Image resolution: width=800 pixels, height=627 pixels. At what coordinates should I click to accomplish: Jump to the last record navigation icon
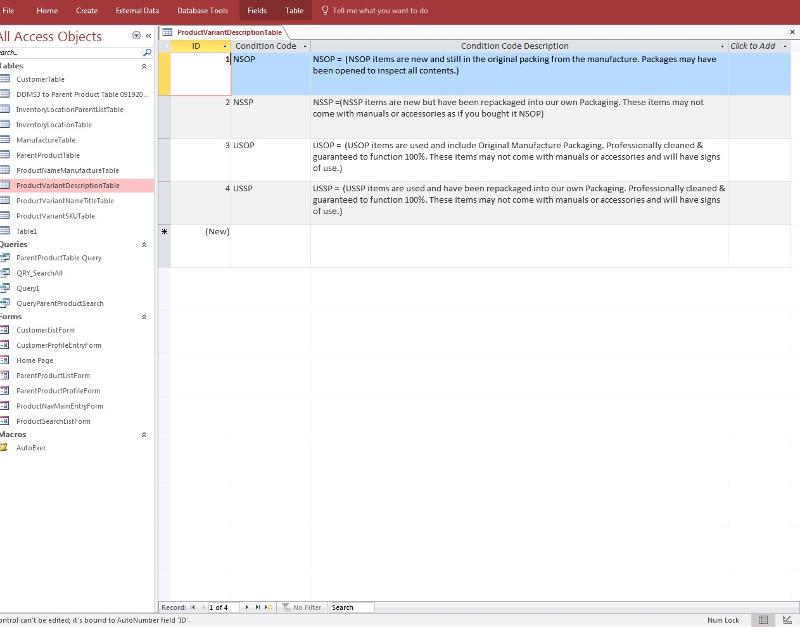tap(257, 607)
